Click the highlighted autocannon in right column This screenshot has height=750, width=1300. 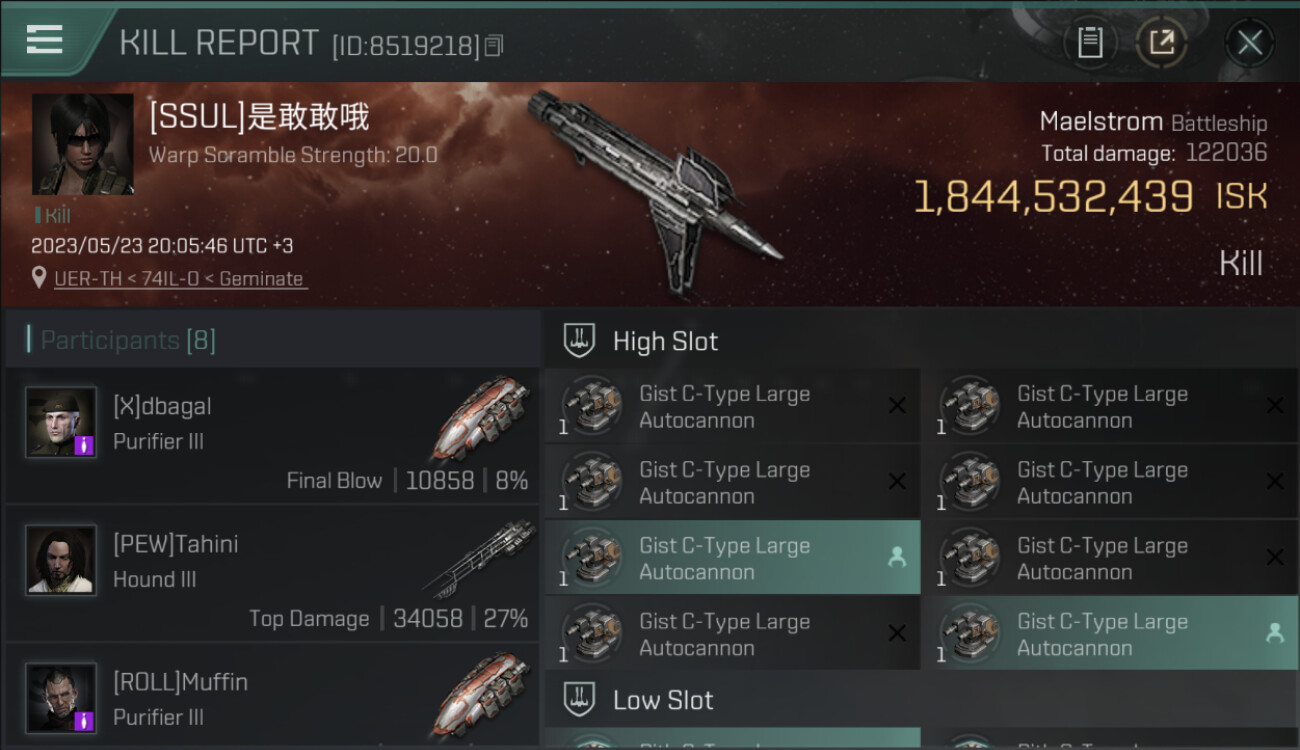point(1110,634)
